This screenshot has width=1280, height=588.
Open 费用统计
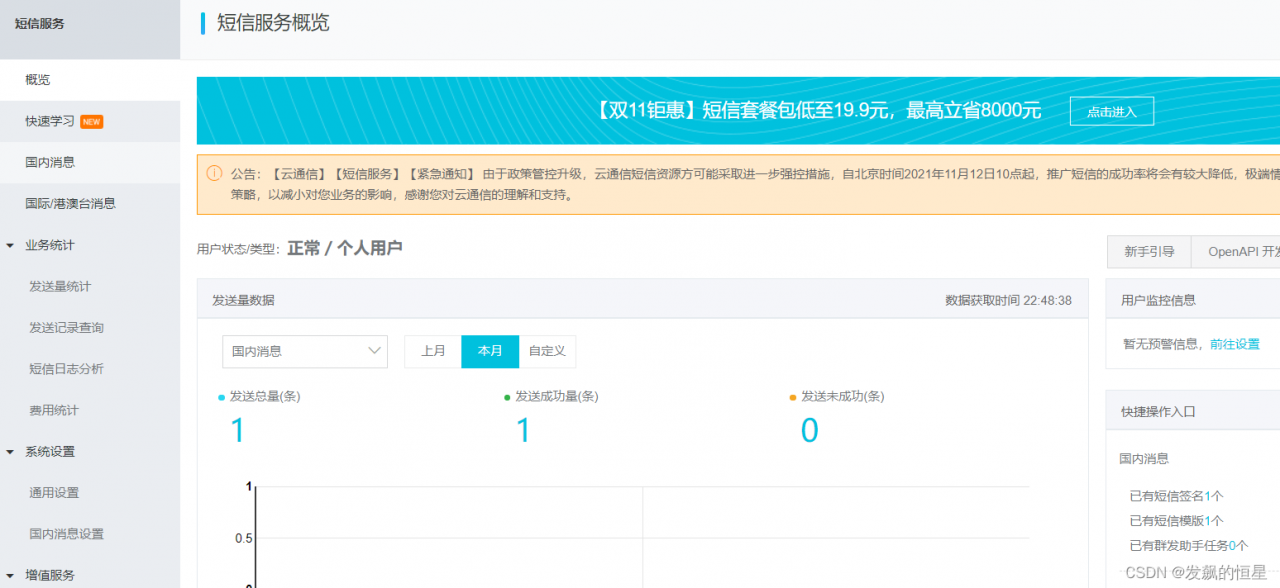54,410
